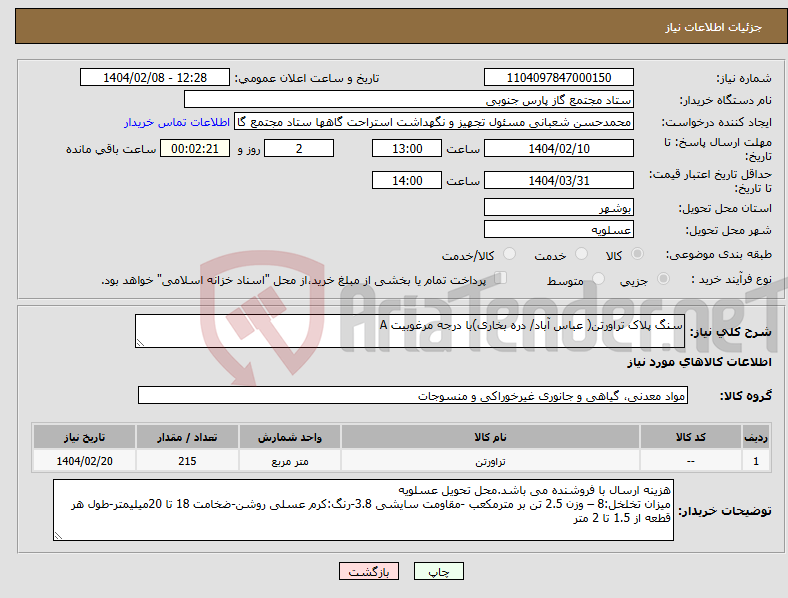Click the row number cell 1

point(756,461)
